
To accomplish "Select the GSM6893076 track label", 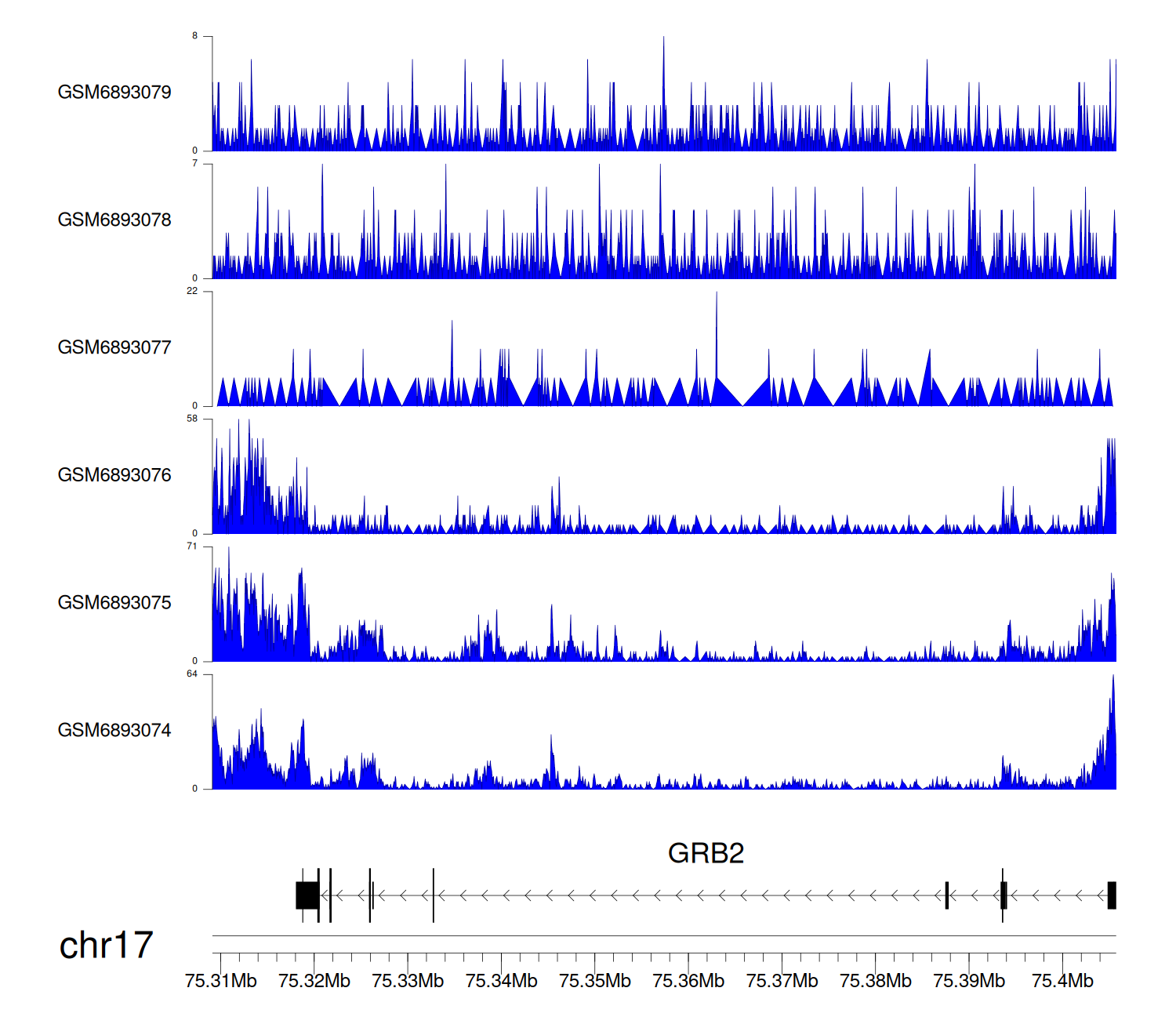I will pos(114,475).
